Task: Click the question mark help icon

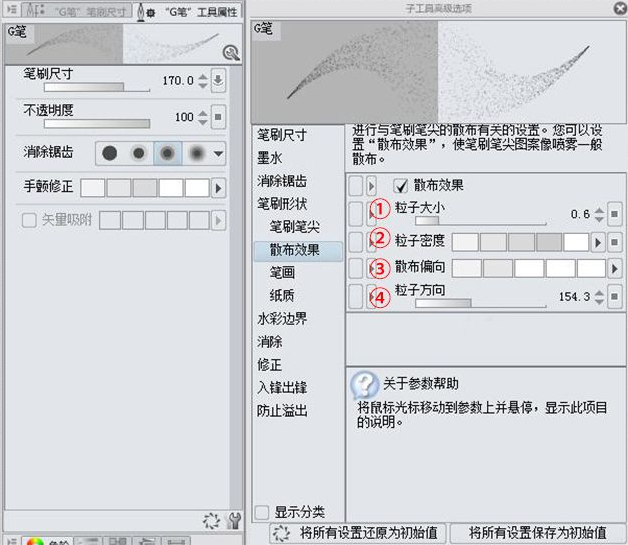Action: (x=364, y=385)
